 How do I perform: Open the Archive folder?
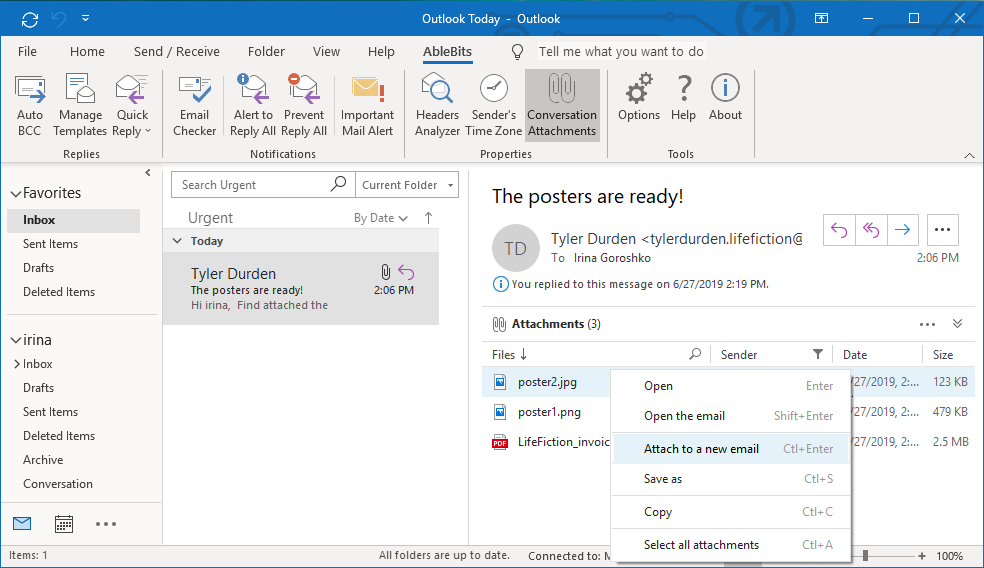point(43,459)
